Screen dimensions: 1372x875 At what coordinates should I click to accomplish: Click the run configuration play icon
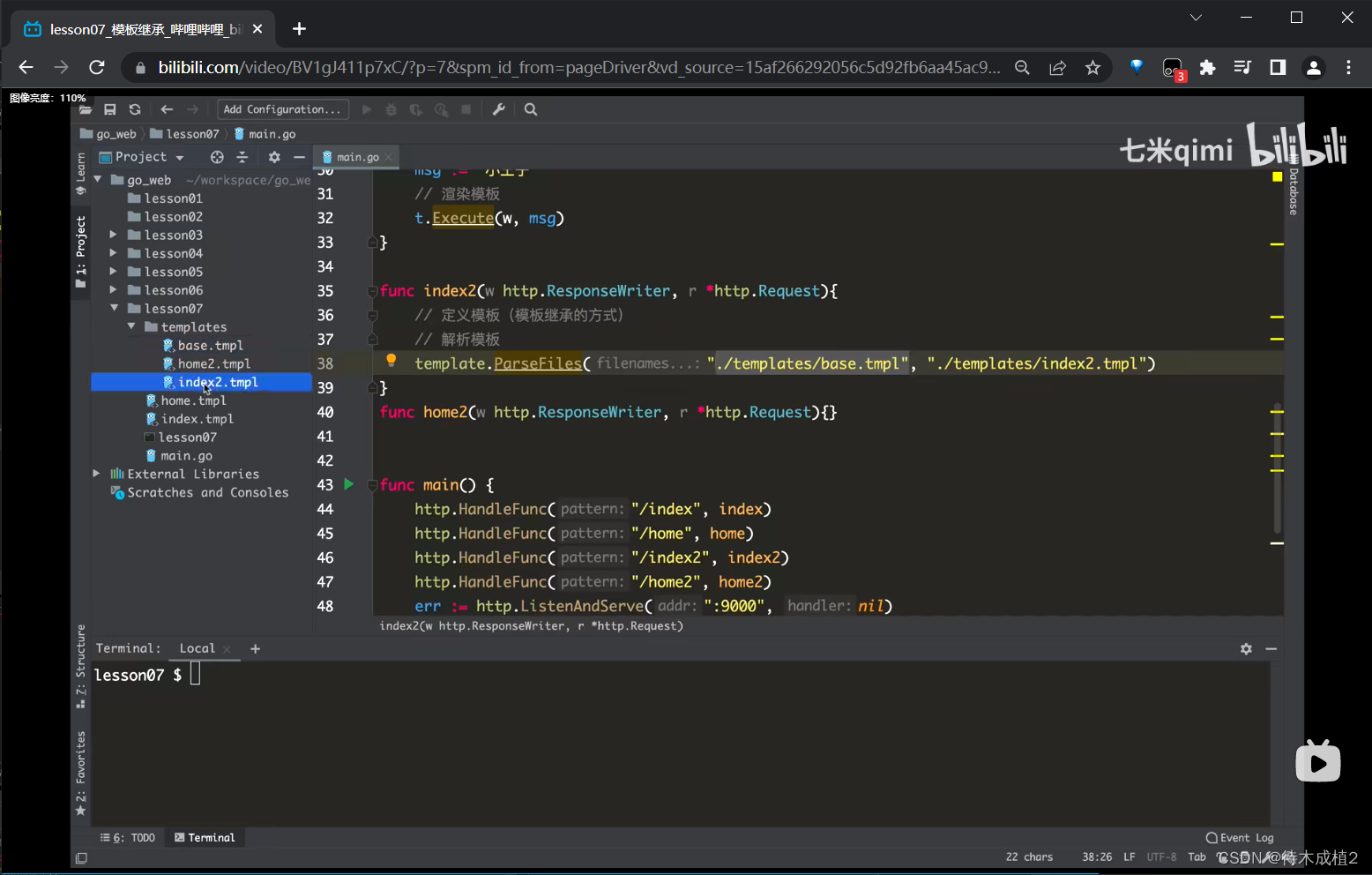click(x=367, y=109)
